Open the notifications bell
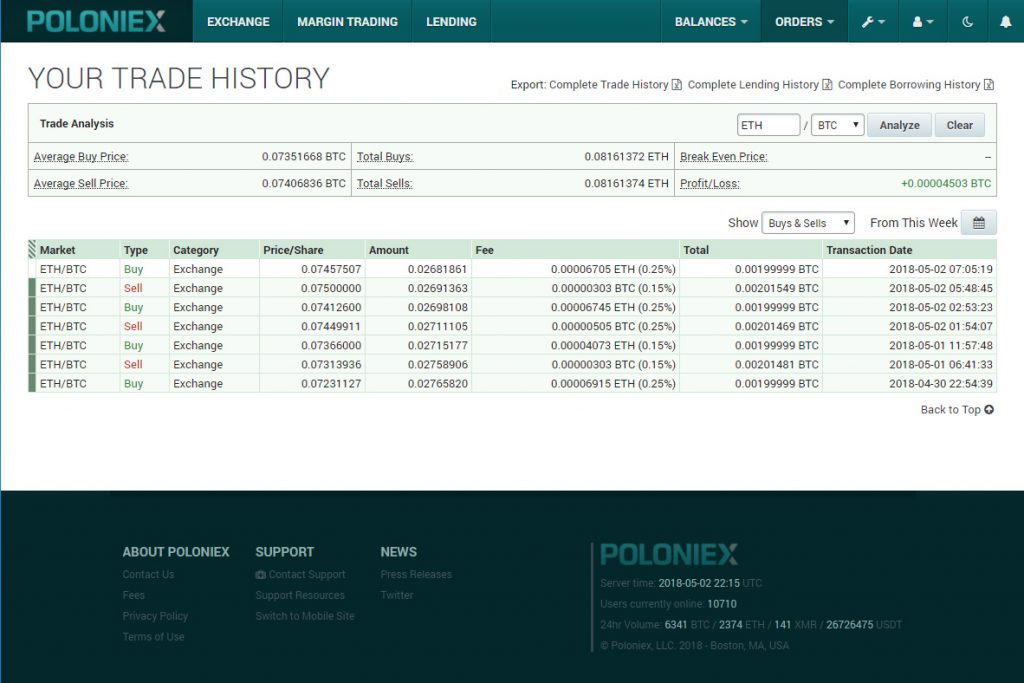 tap(1006, 22)
